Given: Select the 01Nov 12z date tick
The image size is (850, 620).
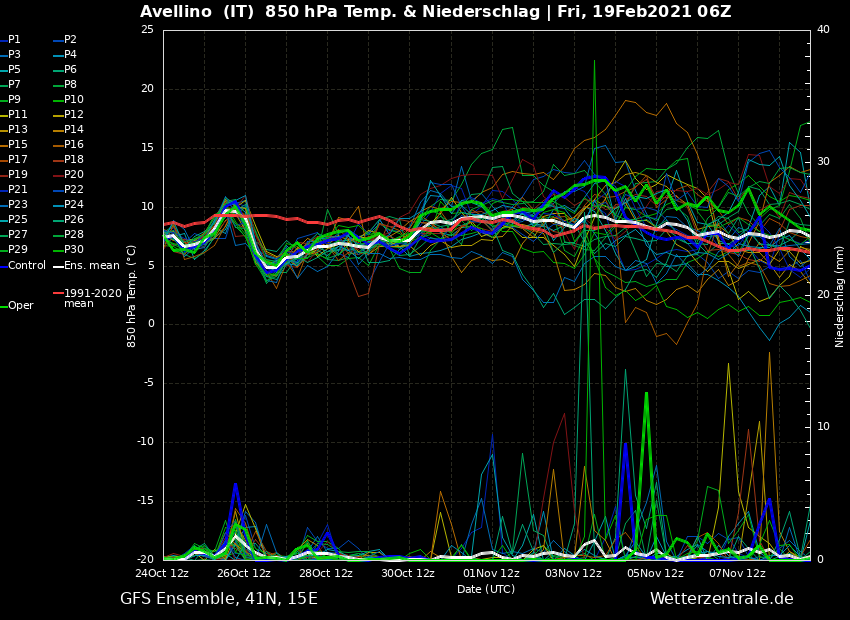Looking at the screenshot, I should (491, 573).
